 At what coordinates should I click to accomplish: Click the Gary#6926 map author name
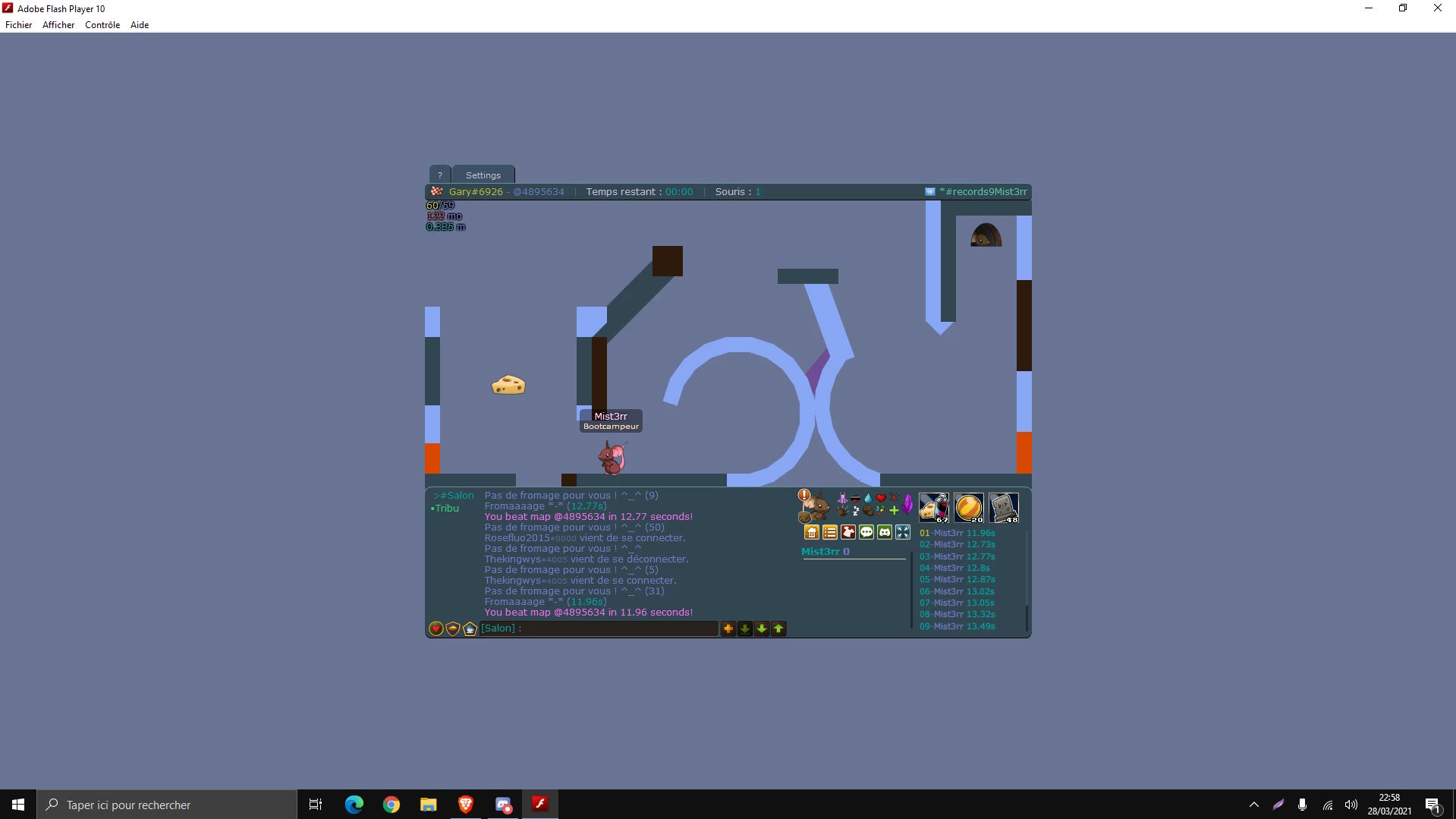476,192
